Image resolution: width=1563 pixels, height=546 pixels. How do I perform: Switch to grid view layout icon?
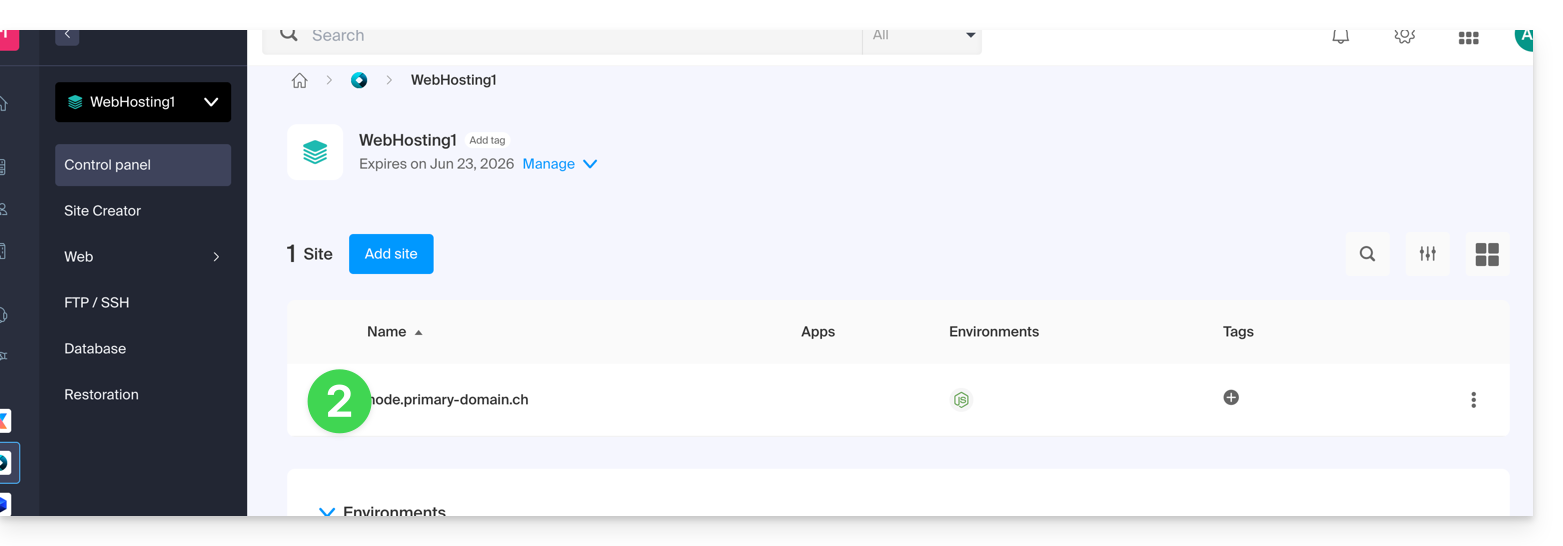pyautogui.click(x=1487, y=254)
